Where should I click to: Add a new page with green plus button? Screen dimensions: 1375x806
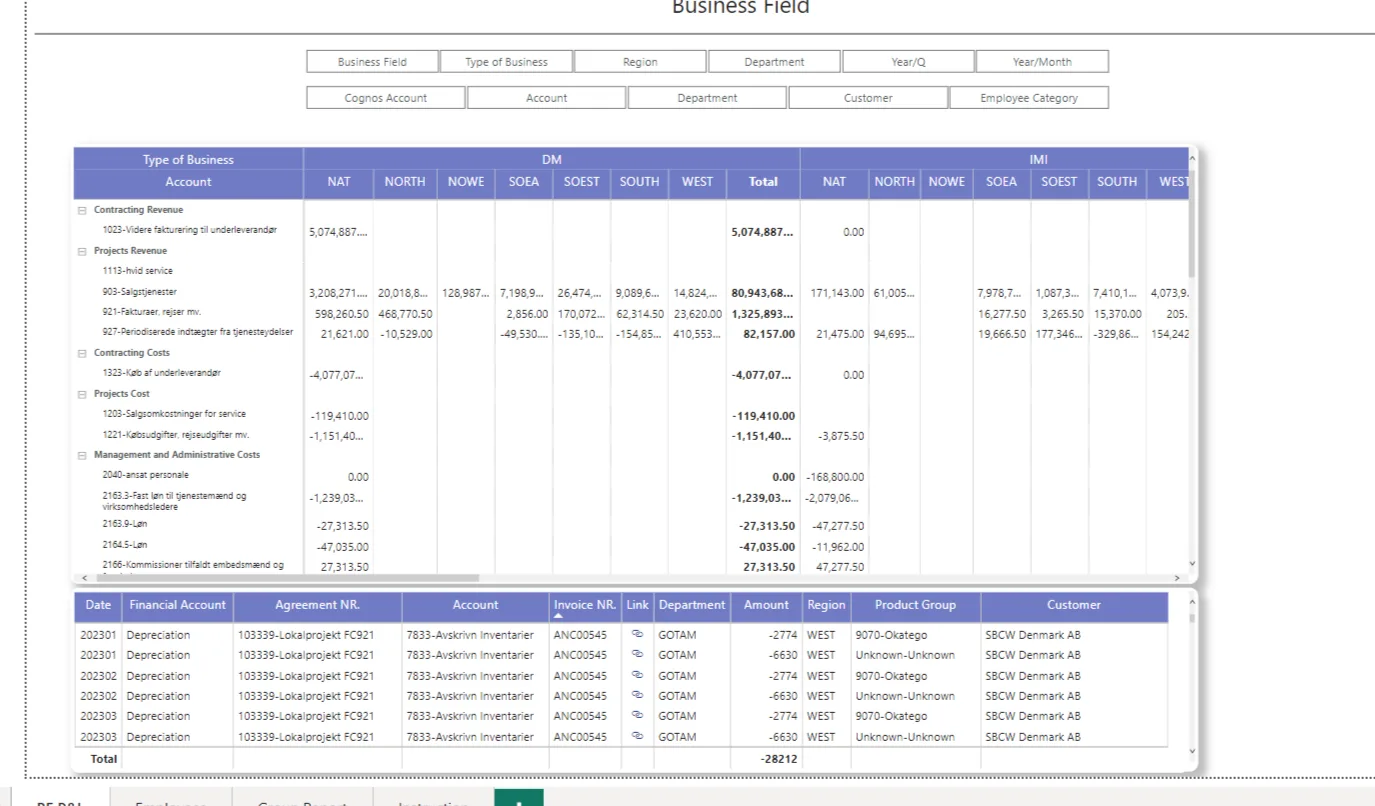coord(519,798)
